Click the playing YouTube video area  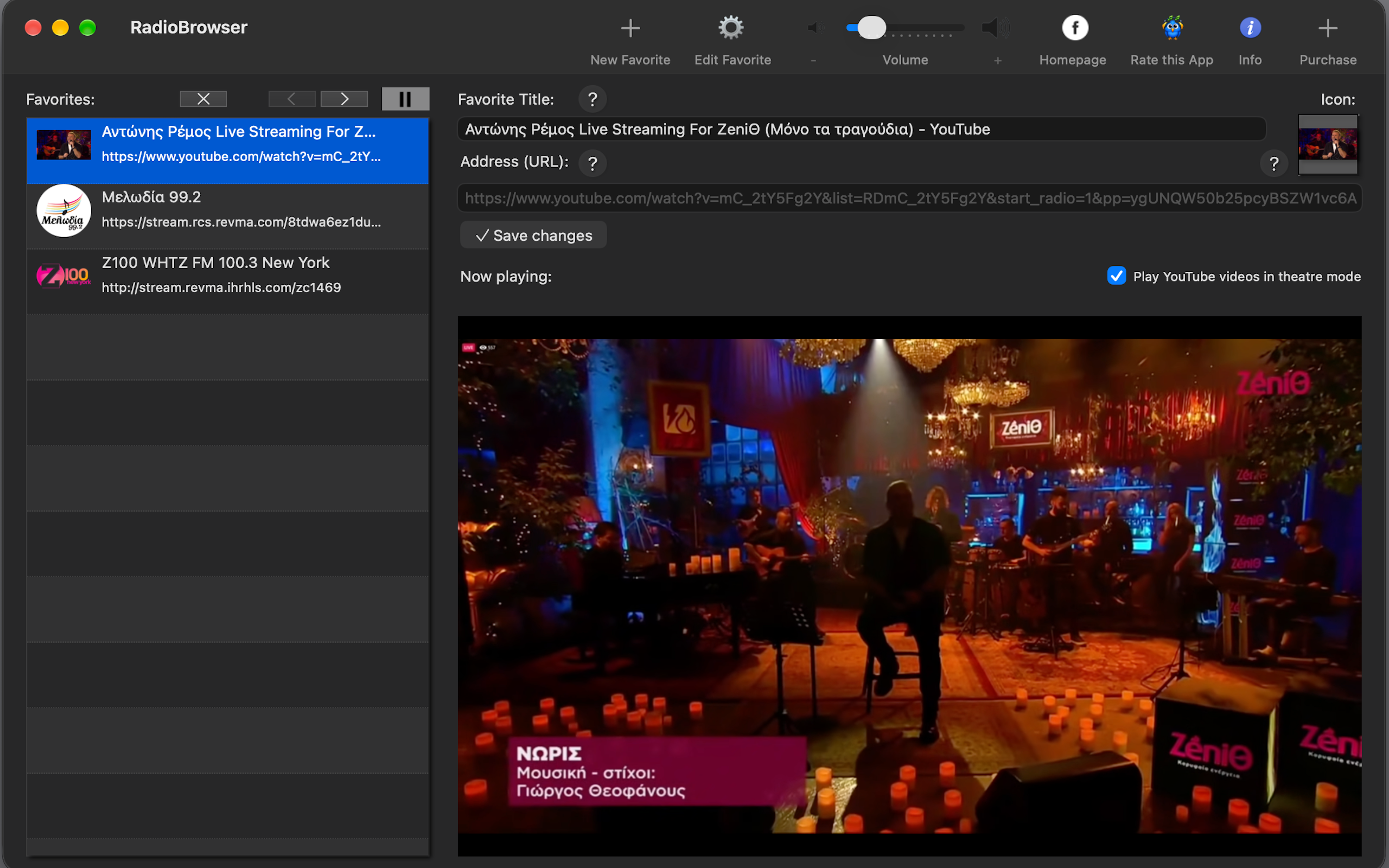click(910, 586)
